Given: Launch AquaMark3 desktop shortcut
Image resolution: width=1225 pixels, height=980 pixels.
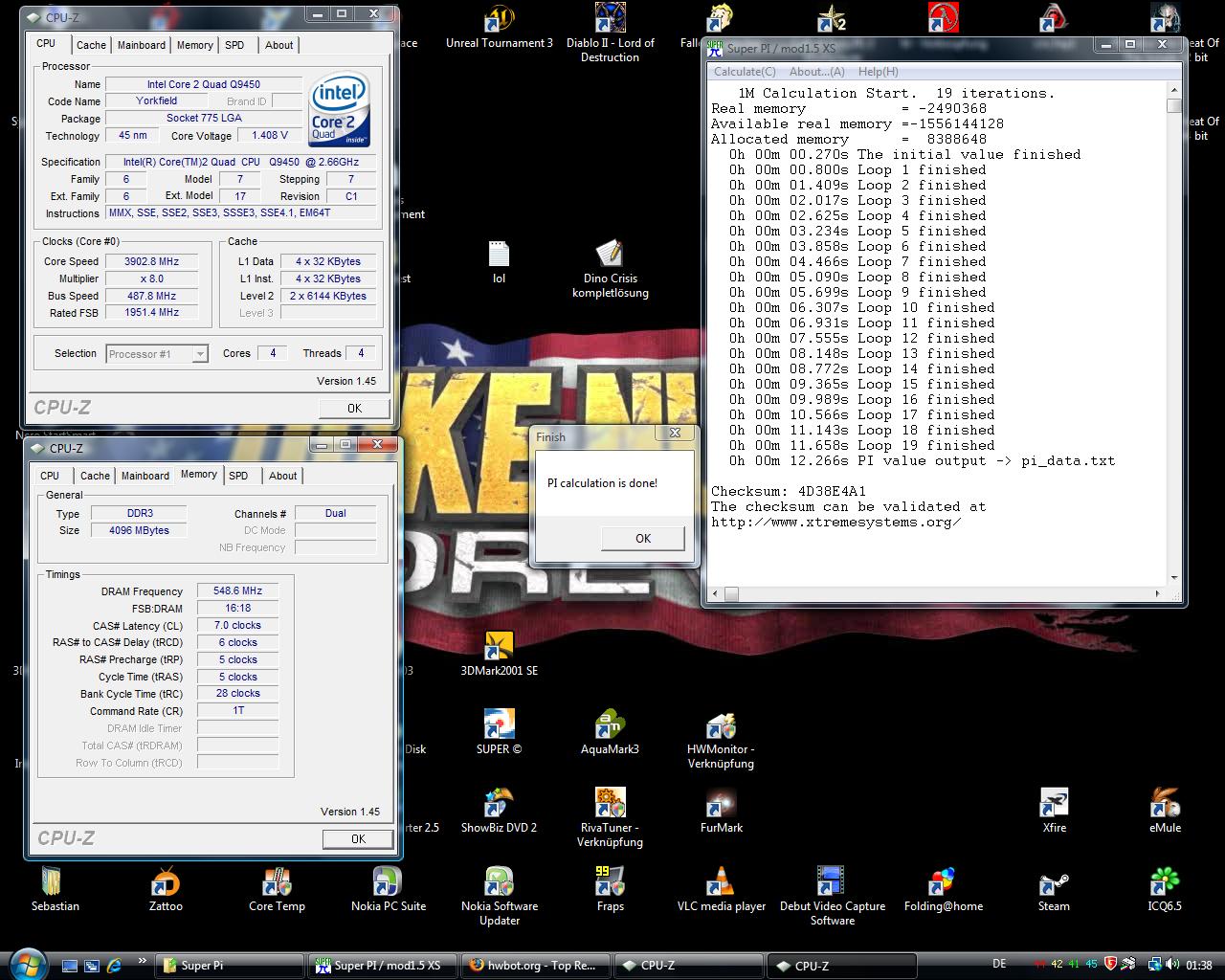Looking at the screenshot, I should (x=610, y=732).
